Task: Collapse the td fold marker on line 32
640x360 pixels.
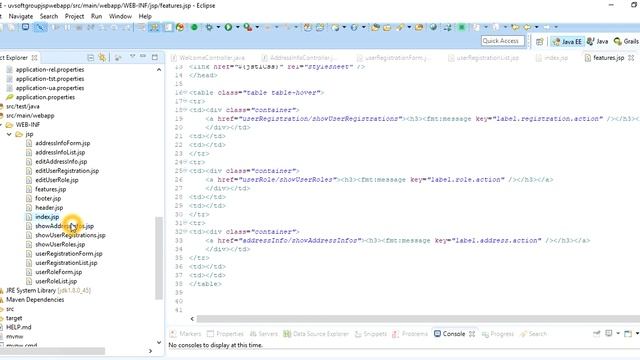Action: pyautogui.click(x=185, y=232)
